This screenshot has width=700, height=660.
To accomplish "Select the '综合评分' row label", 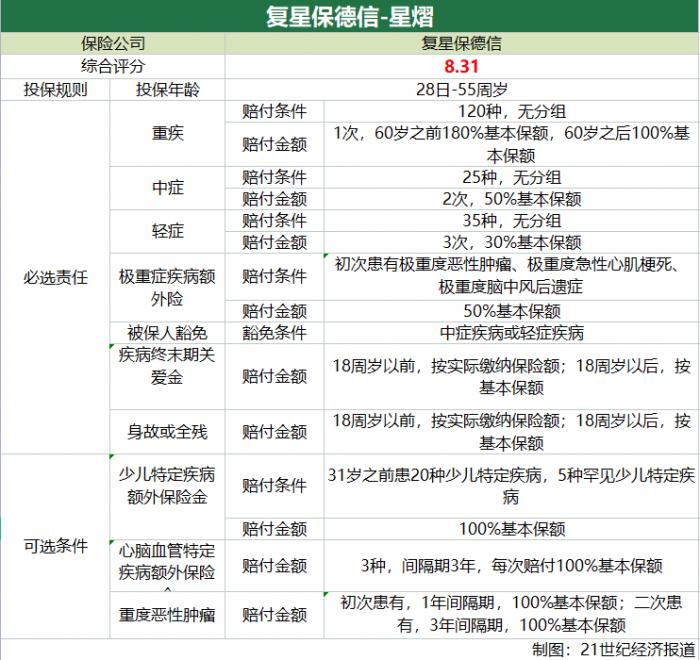I will click(113, 67).
